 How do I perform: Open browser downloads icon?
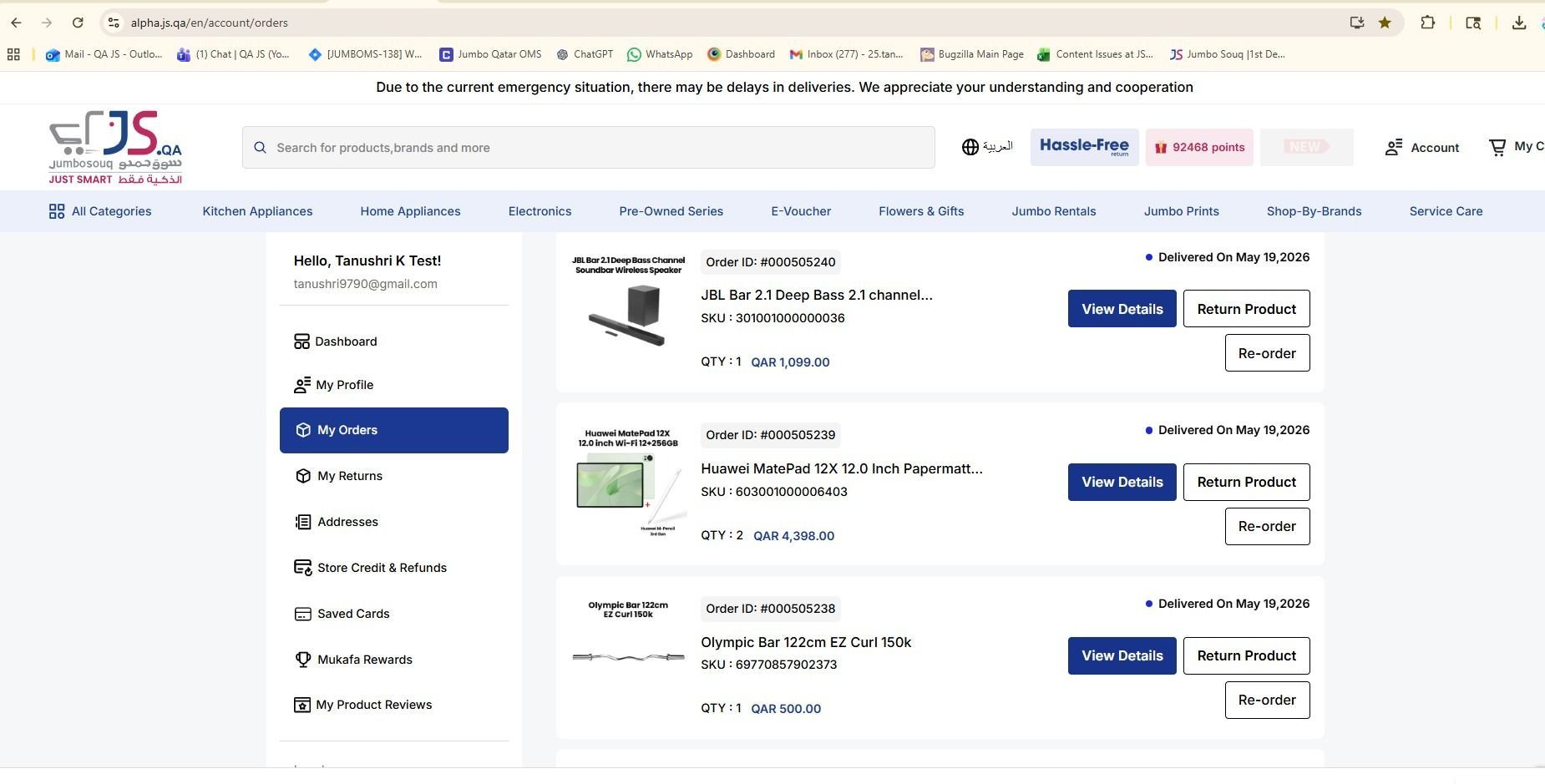click(1519, 23)
